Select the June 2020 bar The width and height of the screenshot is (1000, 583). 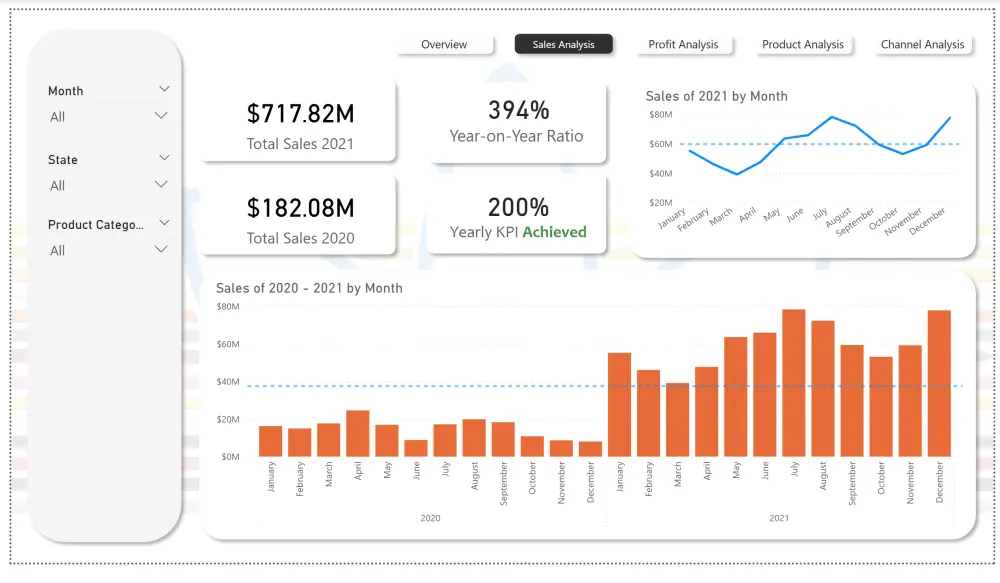click(416, 448)
